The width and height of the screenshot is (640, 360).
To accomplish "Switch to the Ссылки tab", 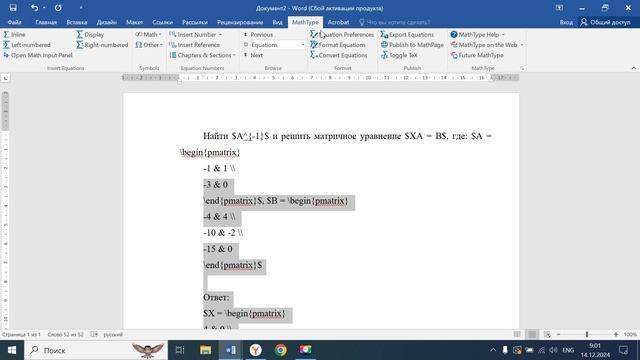I will pos(162,22).
